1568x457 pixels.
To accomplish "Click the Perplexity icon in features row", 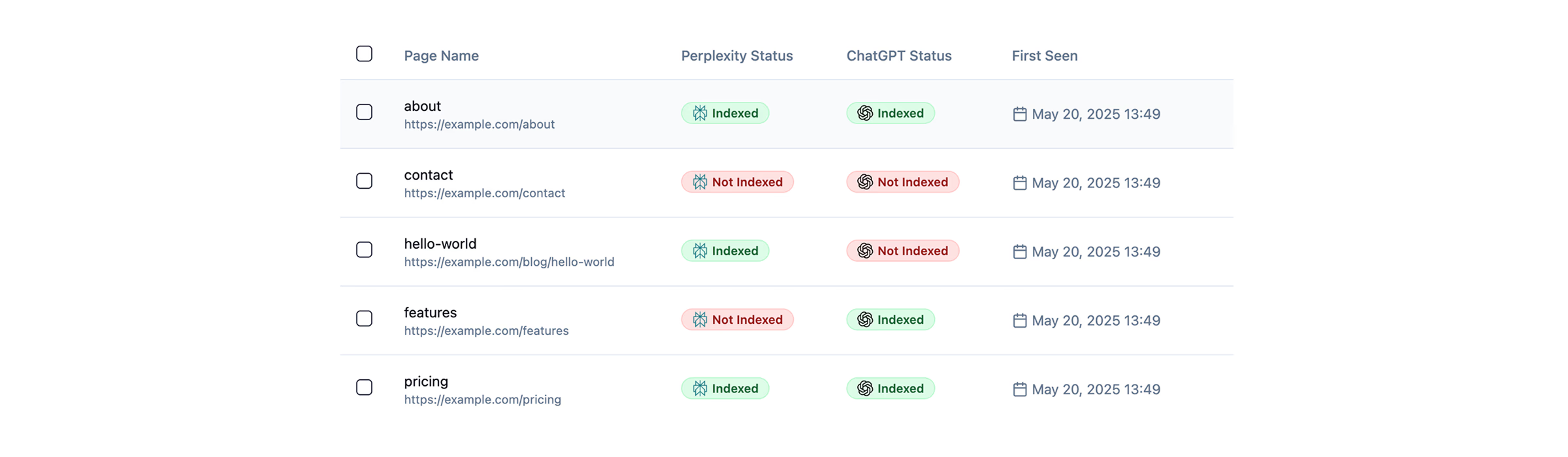I will point(700,319).
